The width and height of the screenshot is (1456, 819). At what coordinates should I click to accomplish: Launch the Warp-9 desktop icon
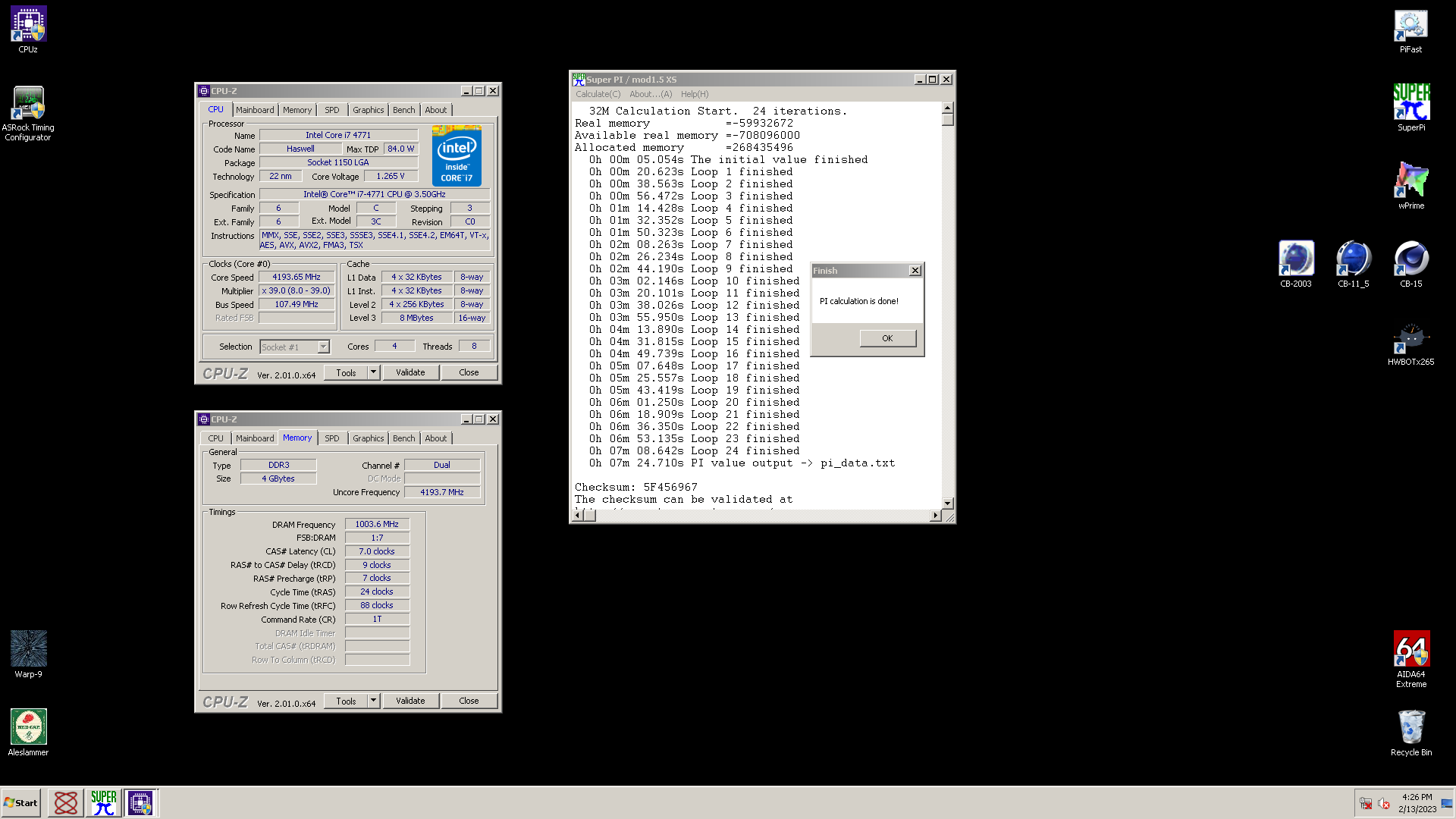pyautogui.click(x=28, y=654)
